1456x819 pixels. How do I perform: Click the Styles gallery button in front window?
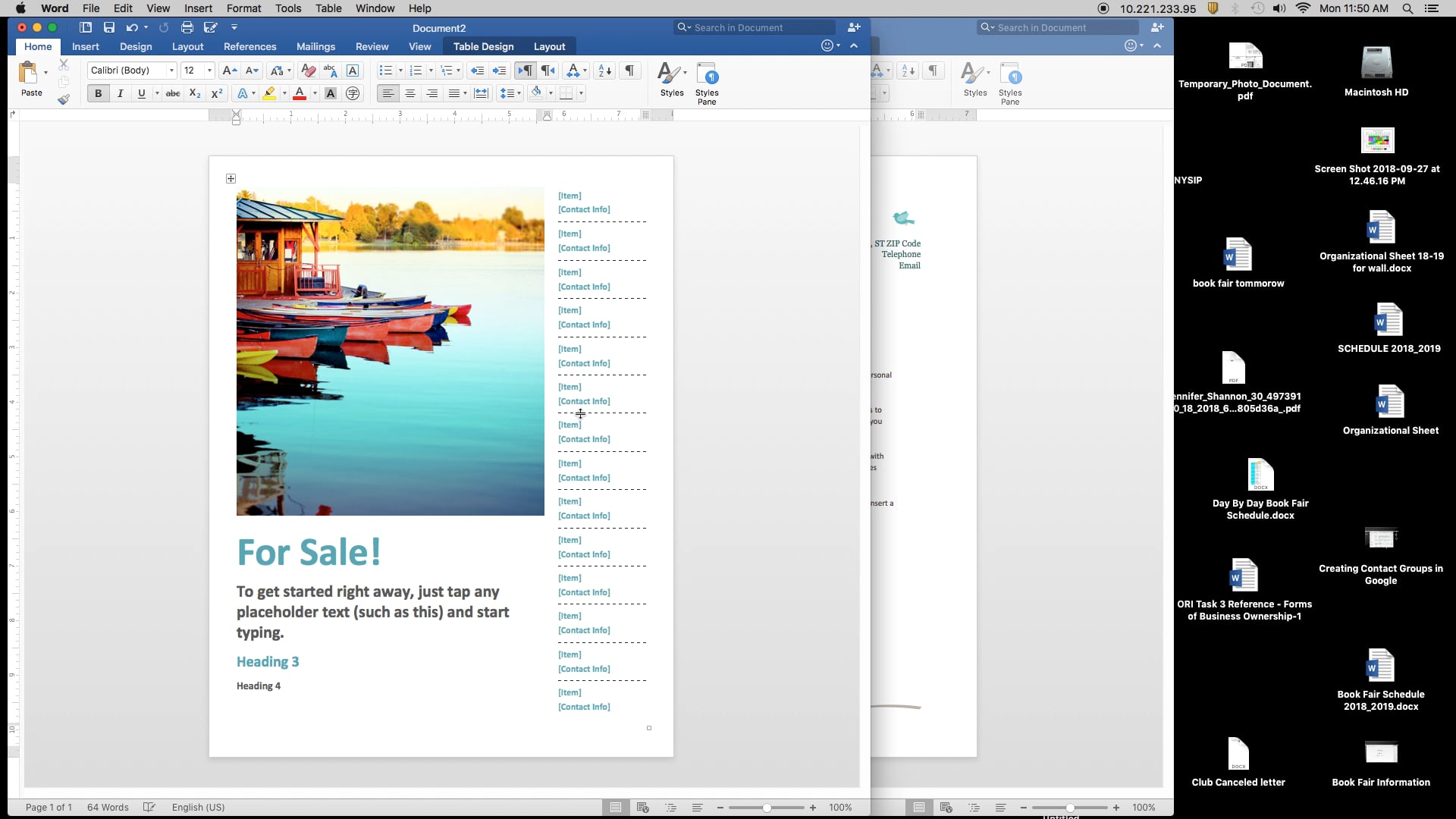672,80
